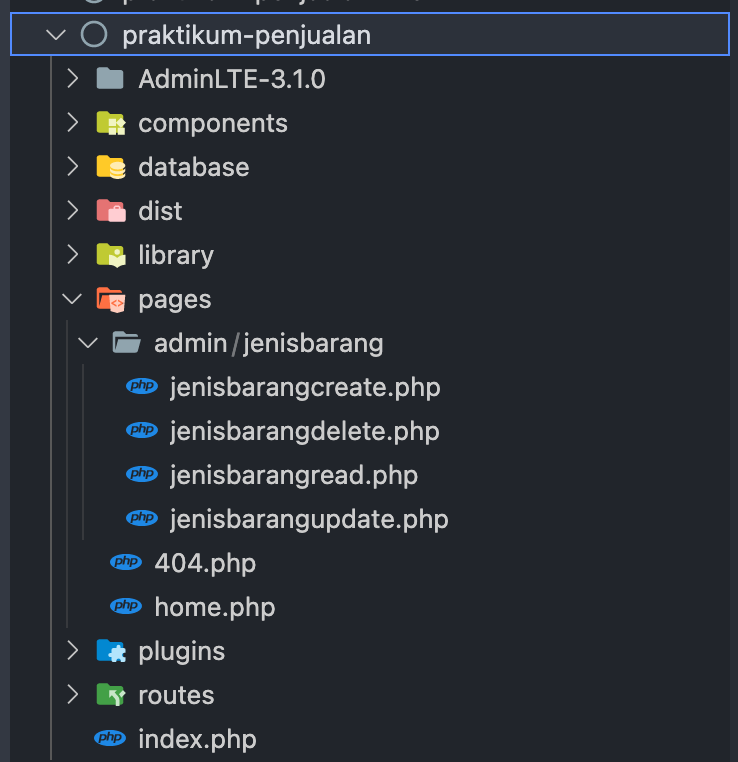
Task: Click PHP icon of 404.php
Action: 126,562
